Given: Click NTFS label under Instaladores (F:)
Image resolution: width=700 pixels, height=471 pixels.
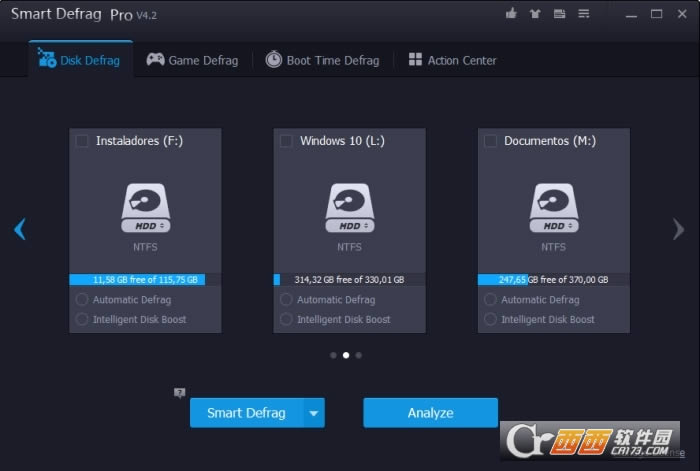Looking at the screenshot, I should coord(145,247).
